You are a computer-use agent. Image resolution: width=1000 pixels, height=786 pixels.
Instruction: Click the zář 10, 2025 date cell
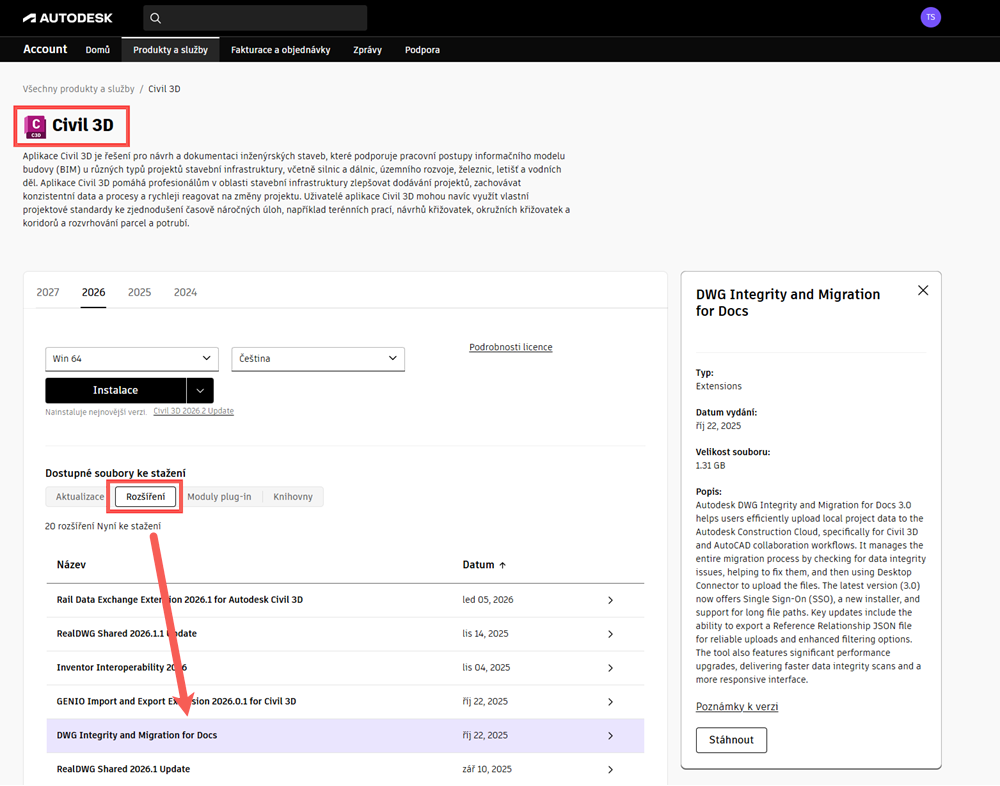tap(487, 769)
